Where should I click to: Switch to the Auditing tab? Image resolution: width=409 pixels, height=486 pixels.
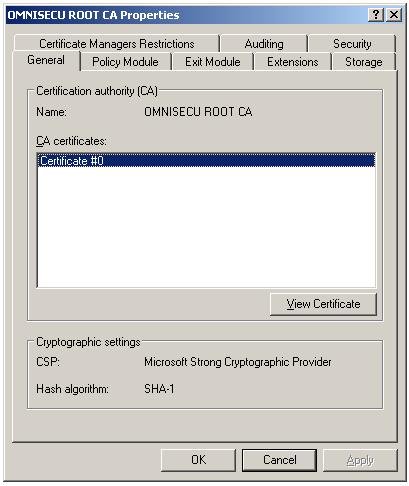pyautogui.click(x=264, y=44)
